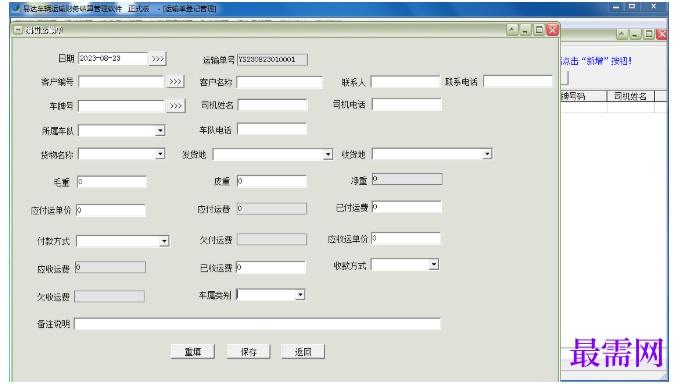Maximize the background child window

pos(649,34)
